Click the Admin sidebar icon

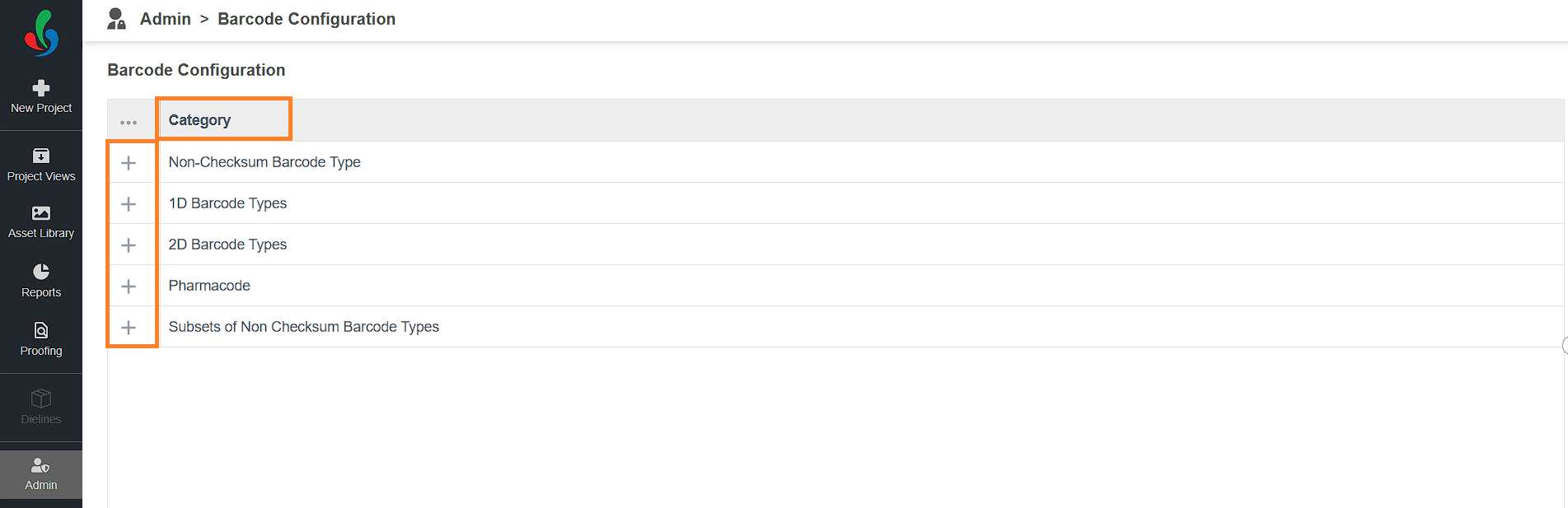pos(40,466)
